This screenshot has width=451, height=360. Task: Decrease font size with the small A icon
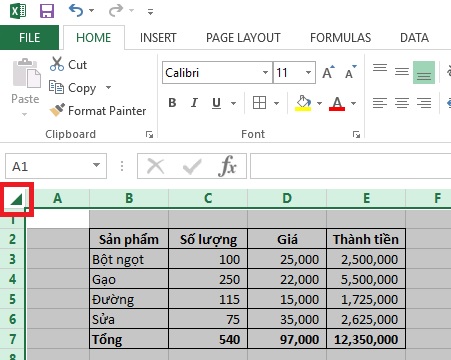(351, 72)
